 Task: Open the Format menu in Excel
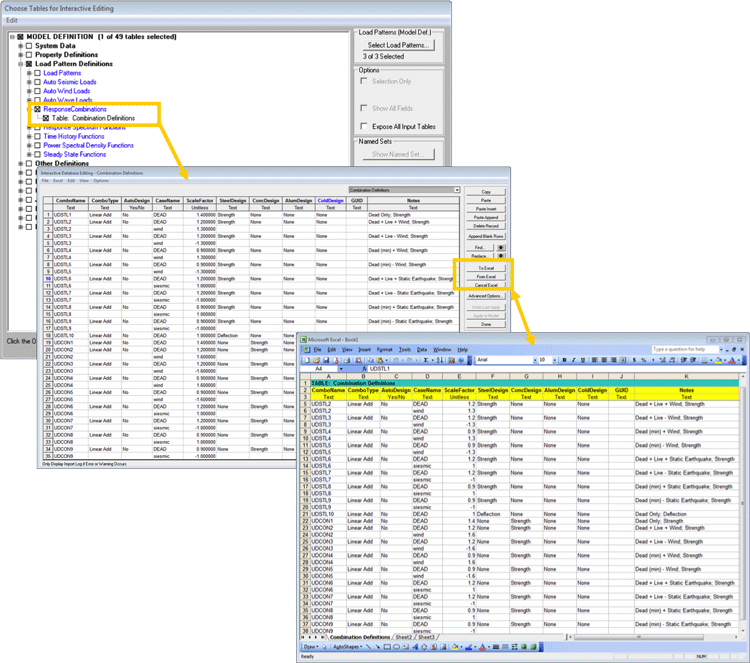(x=384, y=350)
